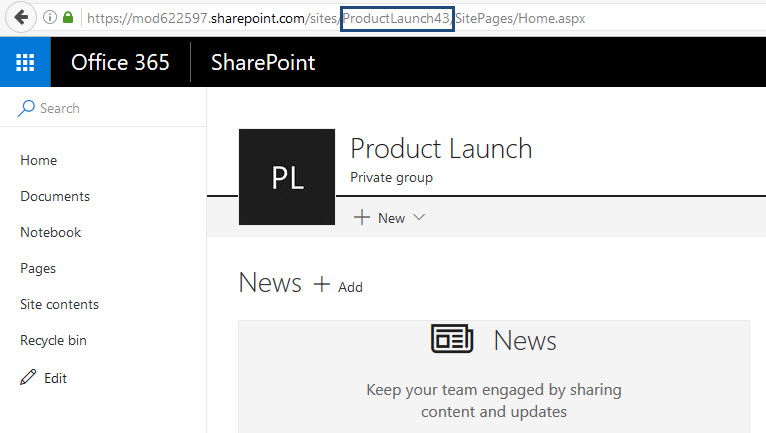Click the Private group label
The height and width of the screenshot is (433, 766).
coord(391,177)
